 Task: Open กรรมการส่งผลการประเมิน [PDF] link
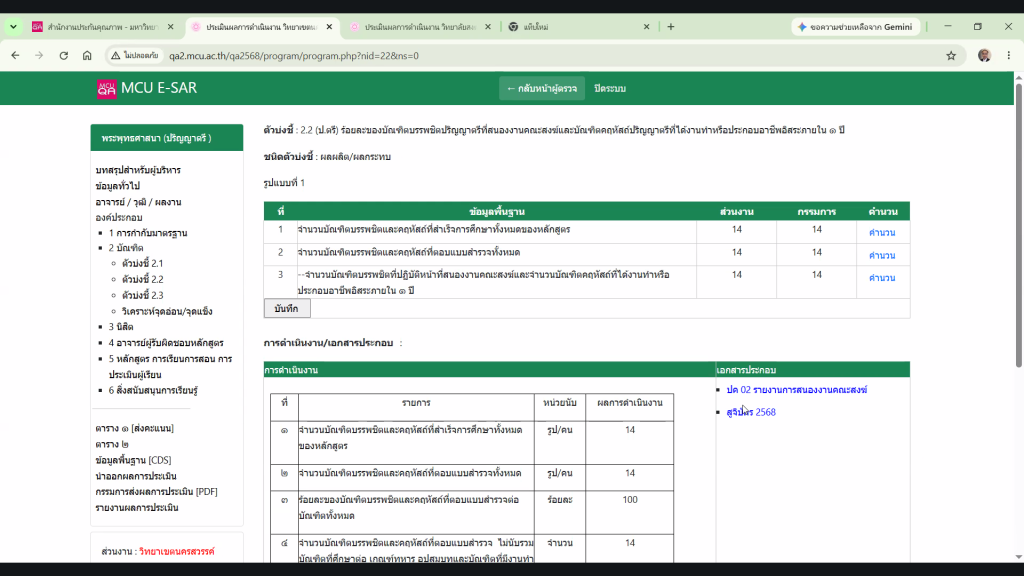click(157, 492)
